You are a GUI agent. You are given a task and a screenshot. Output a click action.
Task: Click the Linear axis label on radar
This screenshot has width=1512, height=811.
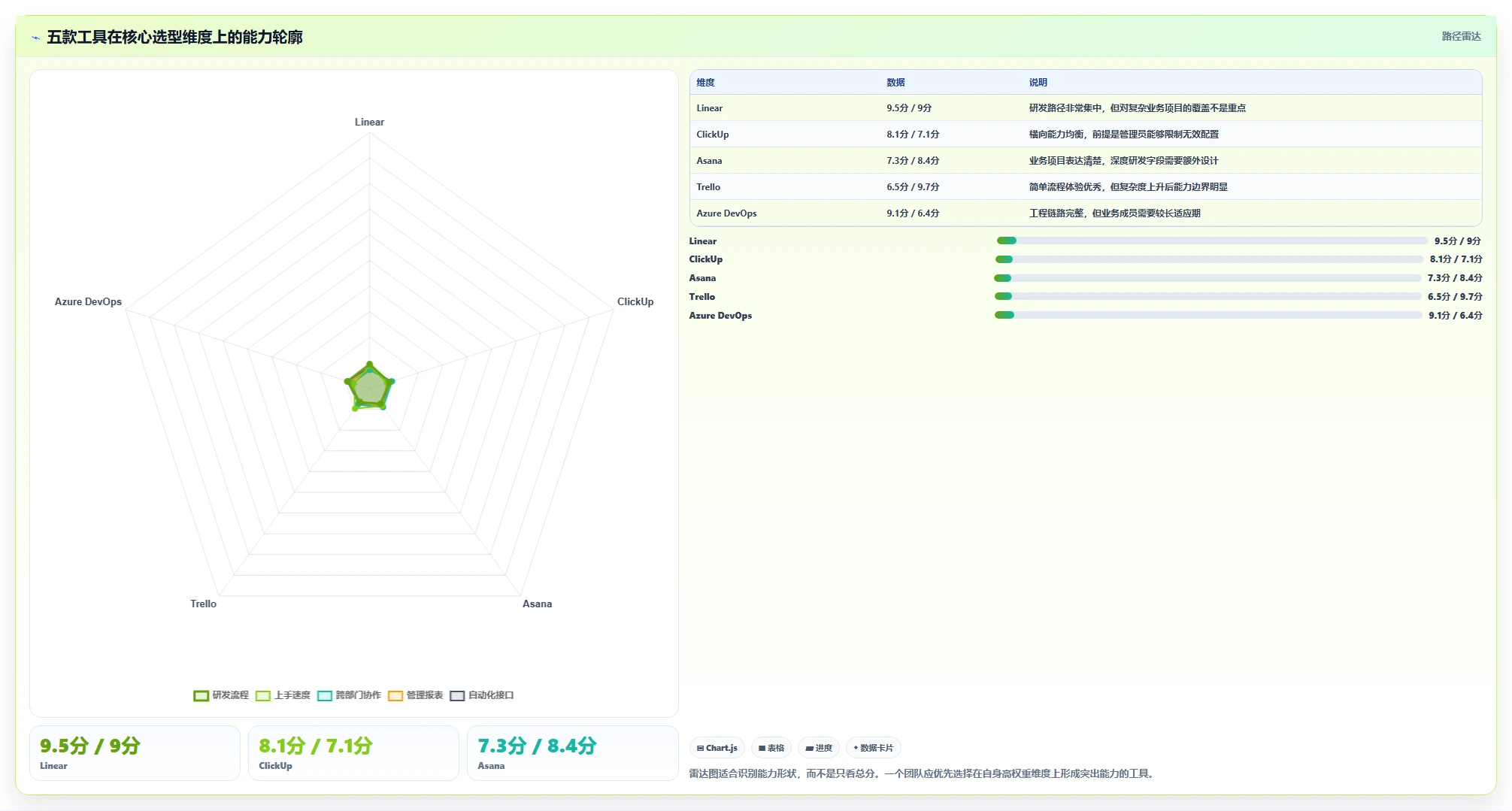(369, 122)
